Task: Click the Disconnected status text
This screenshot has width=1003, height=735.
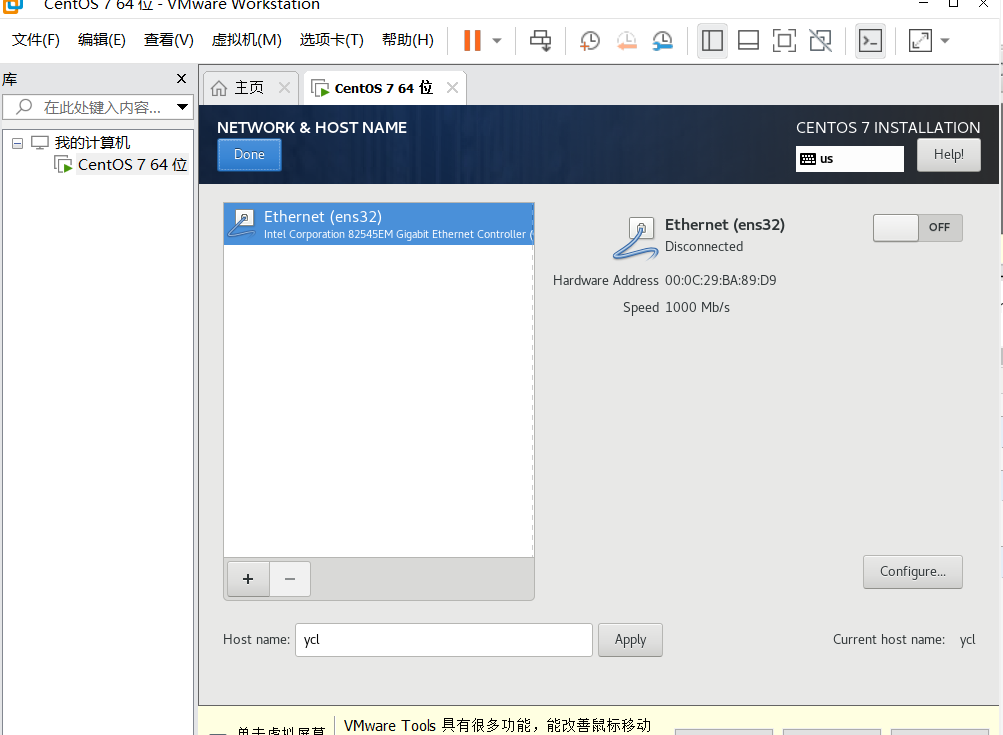Action: coord(704,246)
